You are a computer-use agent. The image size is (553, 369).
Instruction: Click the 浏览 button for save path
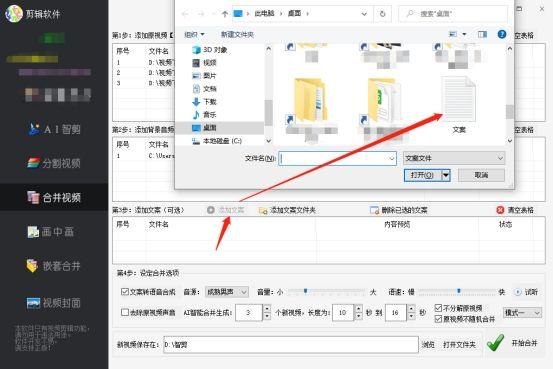[x=428, y=344]
